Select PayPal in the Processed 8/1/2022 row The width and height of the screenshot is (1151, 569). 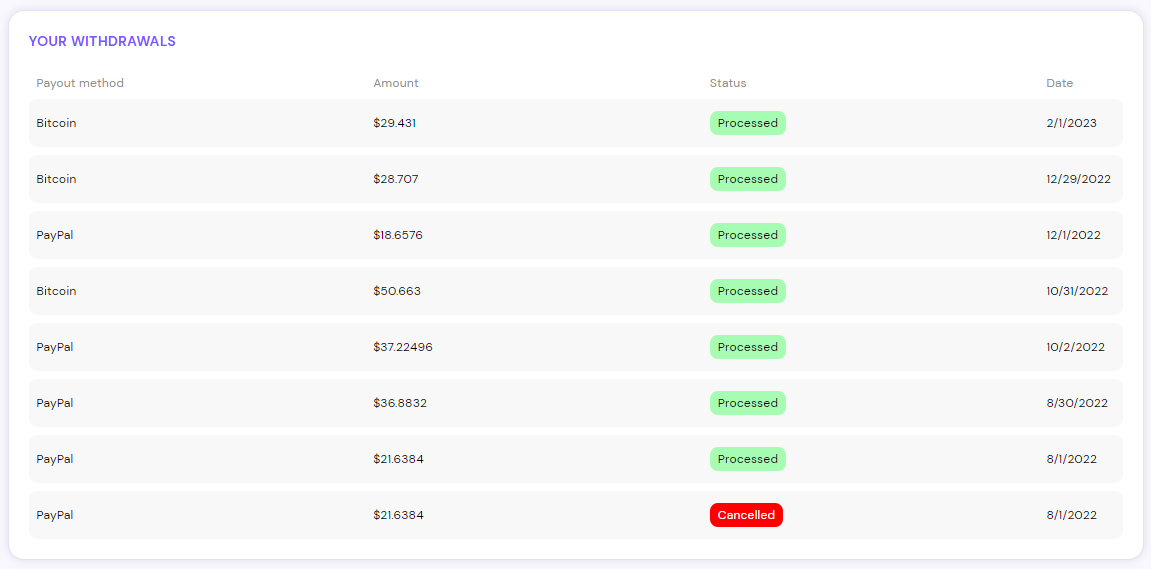click(55, 459)
